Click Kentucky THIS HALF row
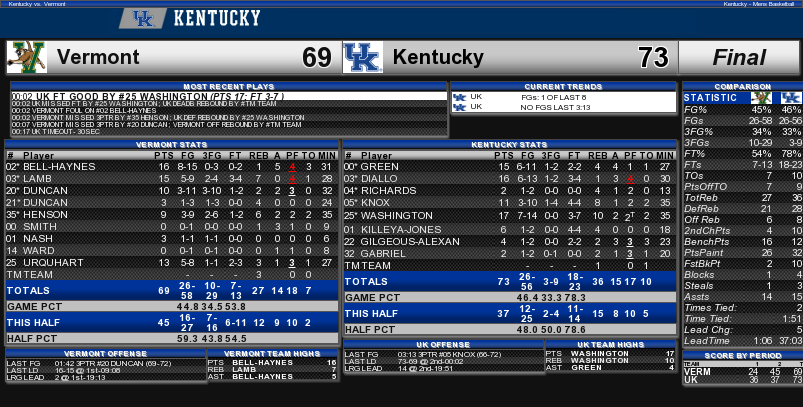The width and height of the screenshot is (803, 407). click(509, 316)
